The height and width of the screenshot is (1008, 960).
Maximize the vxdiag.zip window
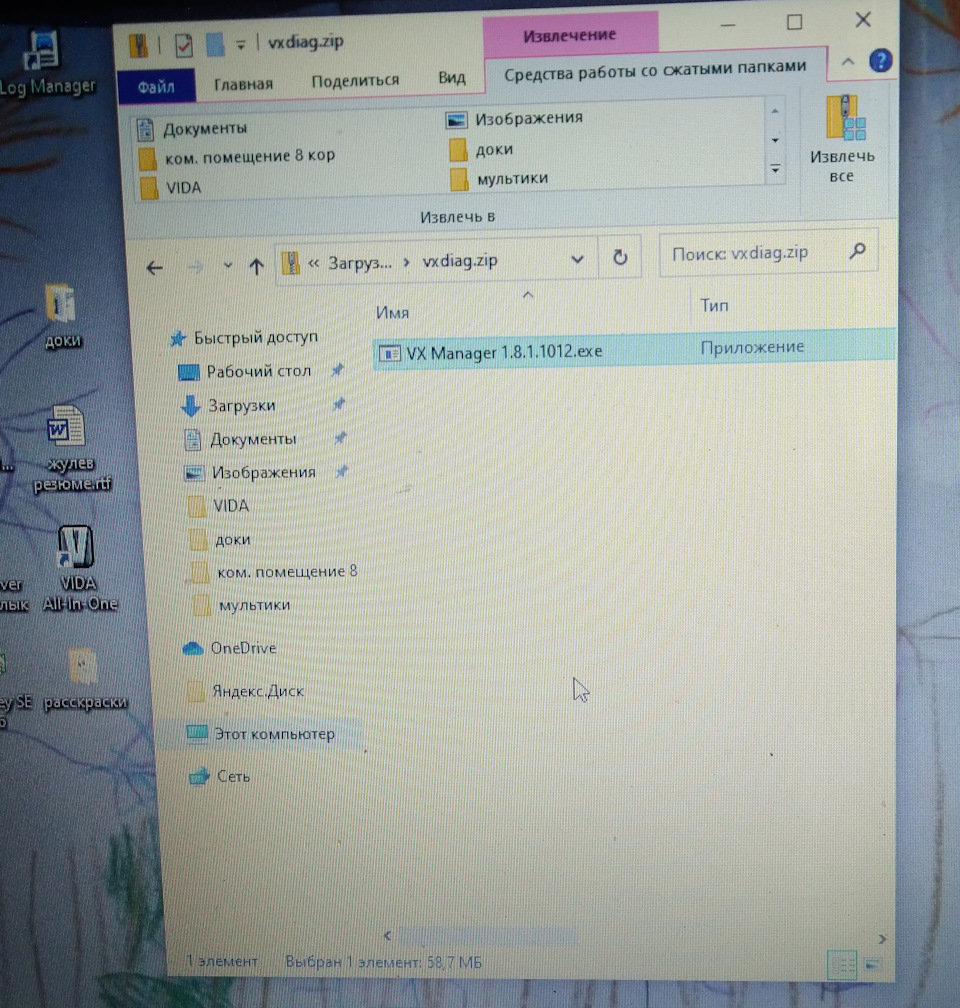[795, 22]
